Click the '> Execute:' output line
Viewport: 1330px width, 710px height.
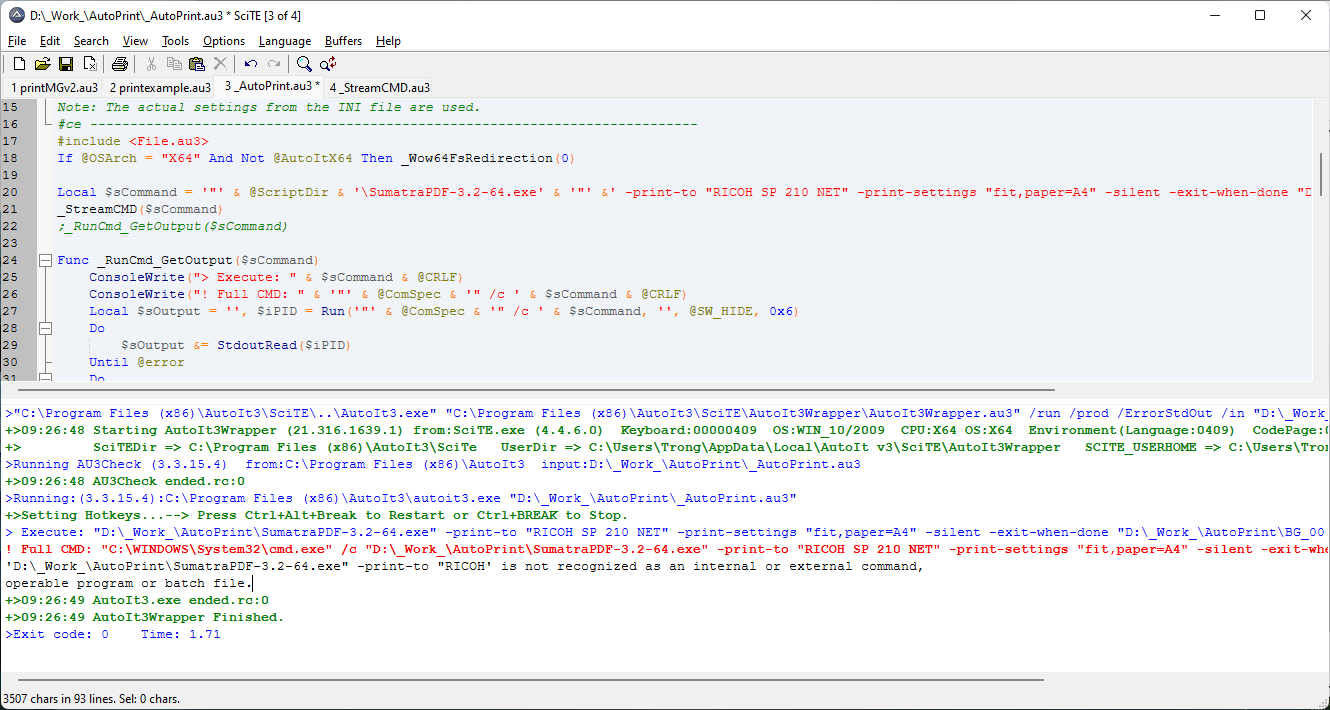coord(667,532)
